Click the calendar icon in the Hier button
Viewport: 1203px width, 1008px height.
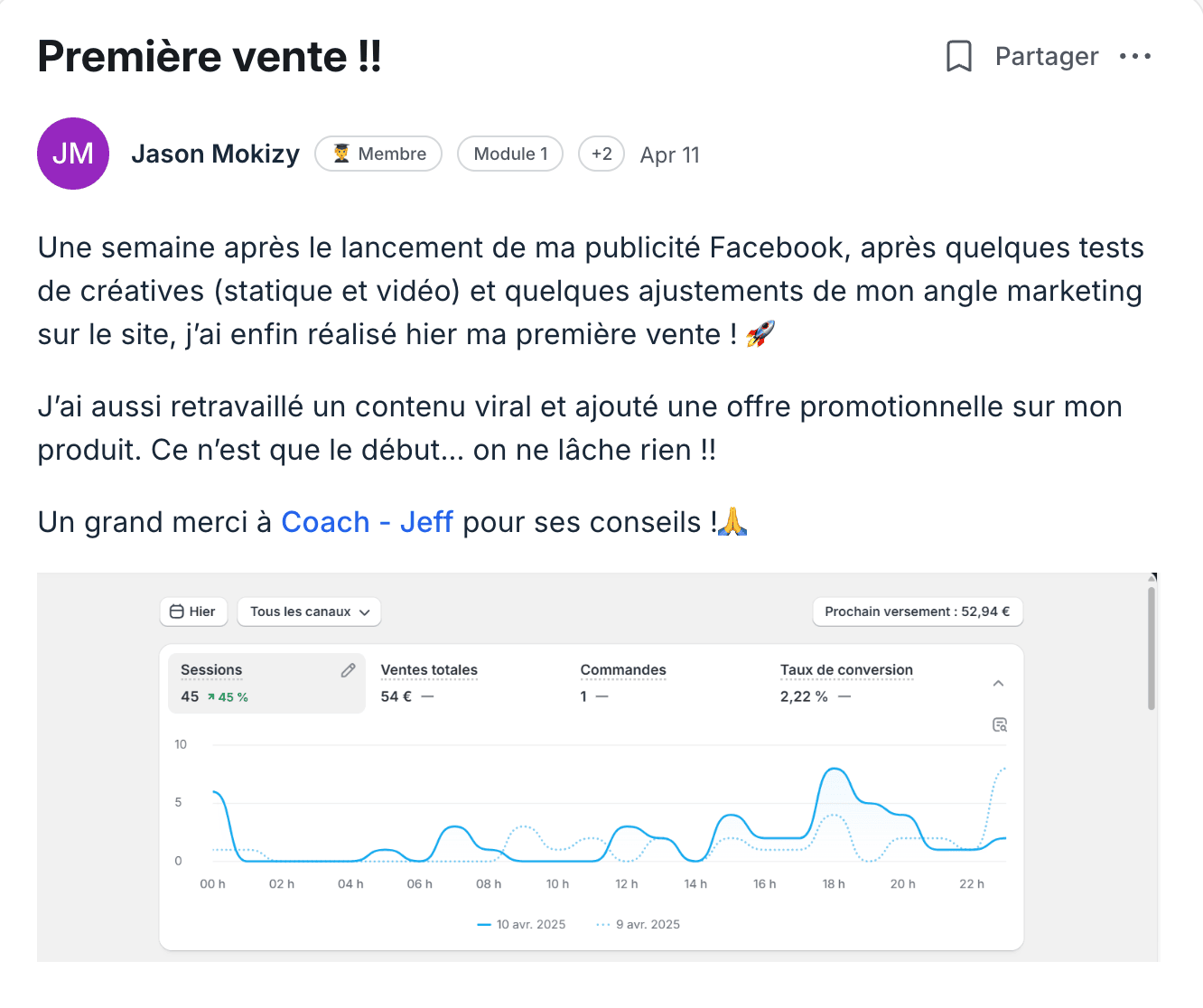click(177, 611)
